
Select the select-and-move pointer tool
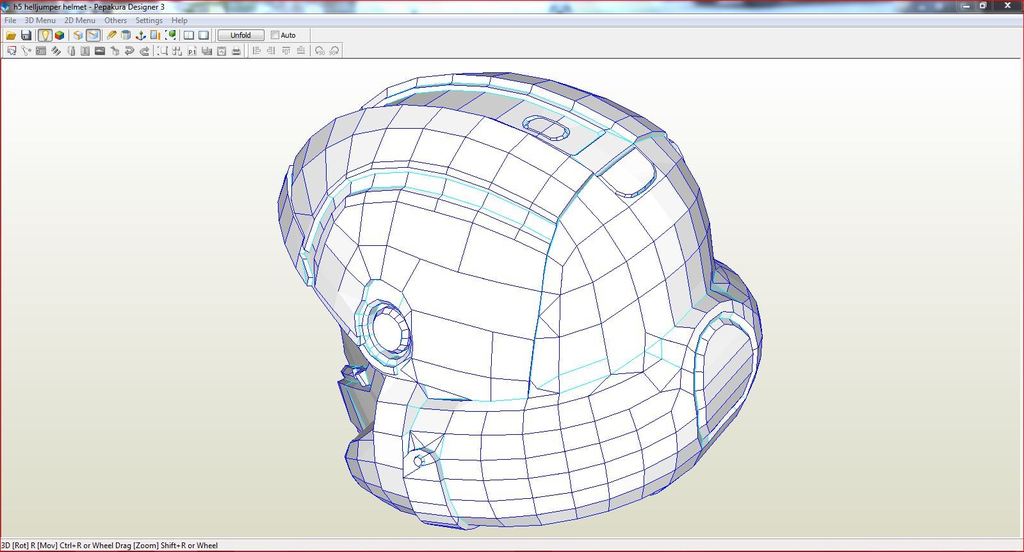(x=11, y=51)
